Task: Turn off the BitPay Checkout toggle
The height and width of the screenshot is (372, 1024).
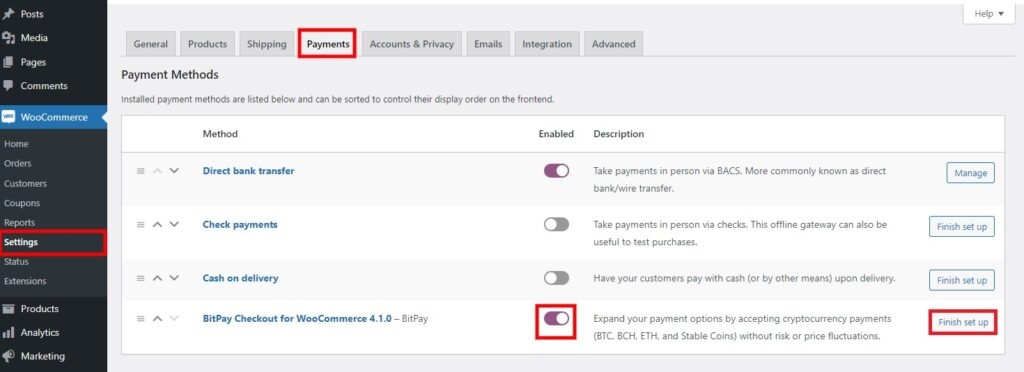Action: 556,318
